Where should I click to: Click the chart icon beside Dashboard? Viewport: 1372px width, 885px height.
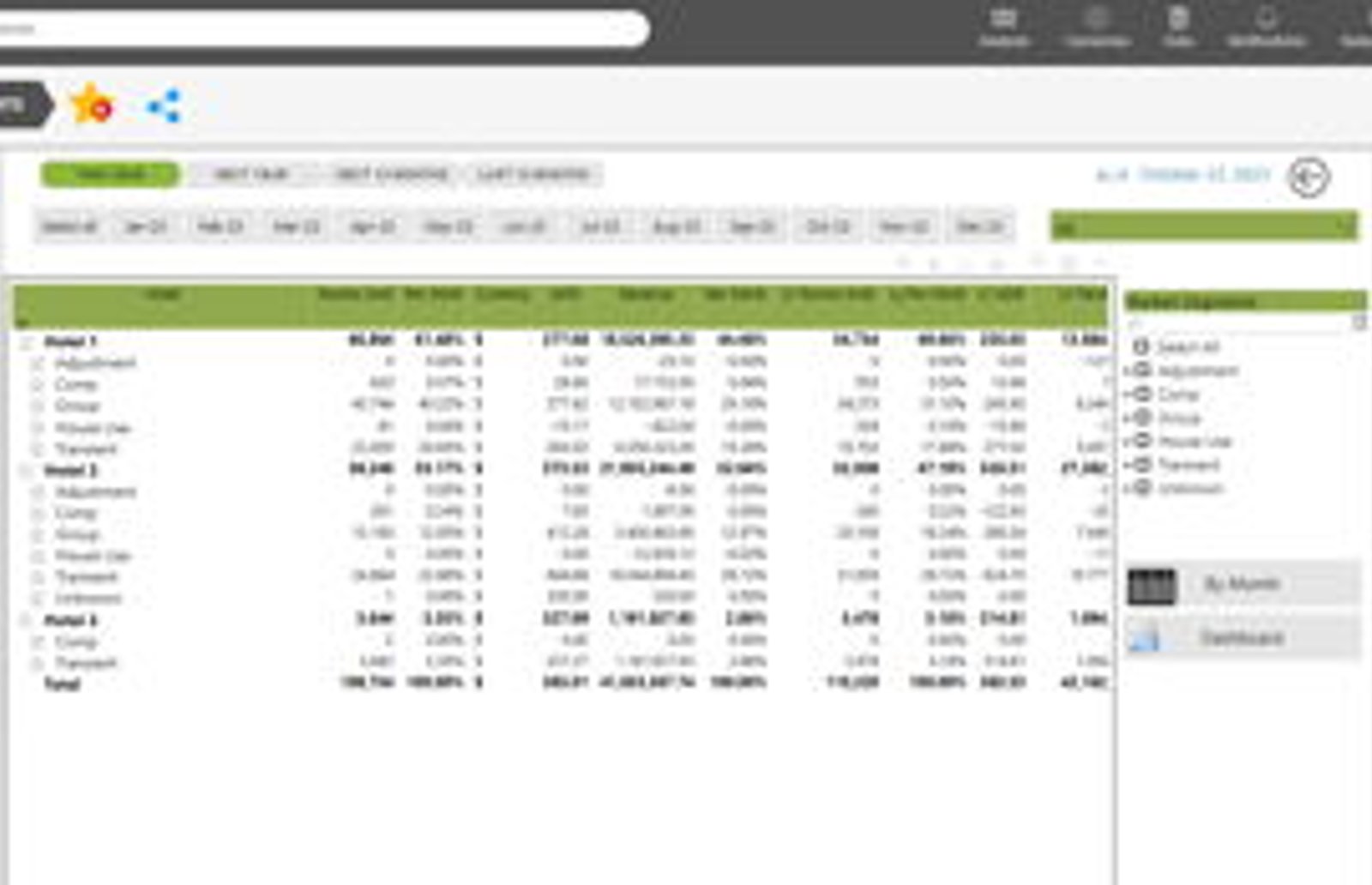1145,638
